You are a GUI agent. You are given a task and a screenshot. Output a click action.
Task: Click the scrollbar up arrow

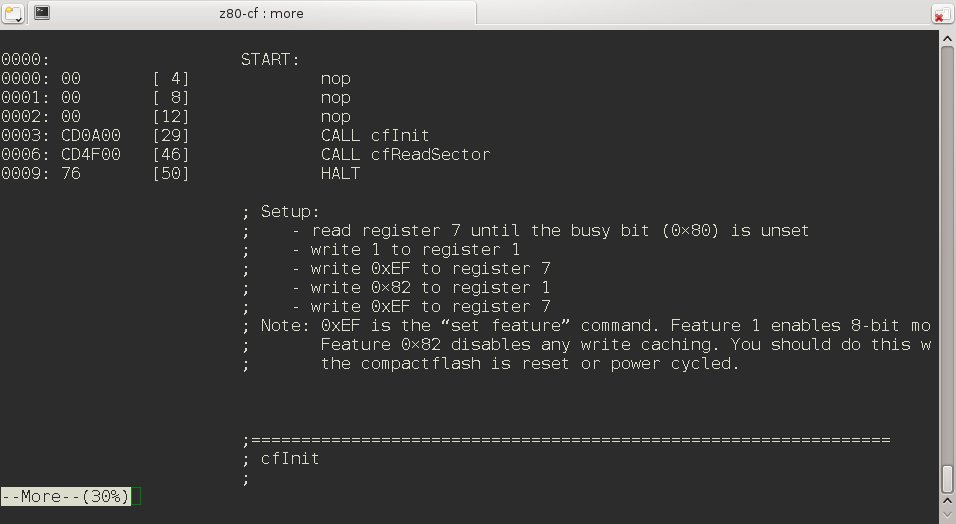click(947, 38)
